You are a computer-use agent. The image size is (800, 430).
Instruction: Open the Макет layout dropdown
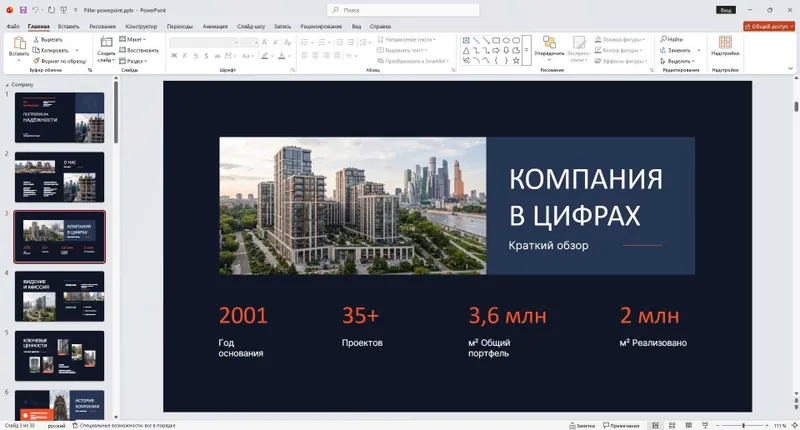click(x=133, y=39)
